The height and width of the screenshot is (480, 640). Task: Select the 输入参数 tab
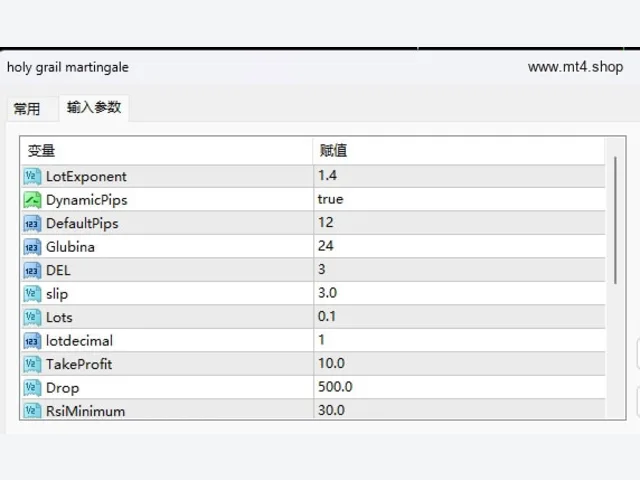(x=94, y=107)
